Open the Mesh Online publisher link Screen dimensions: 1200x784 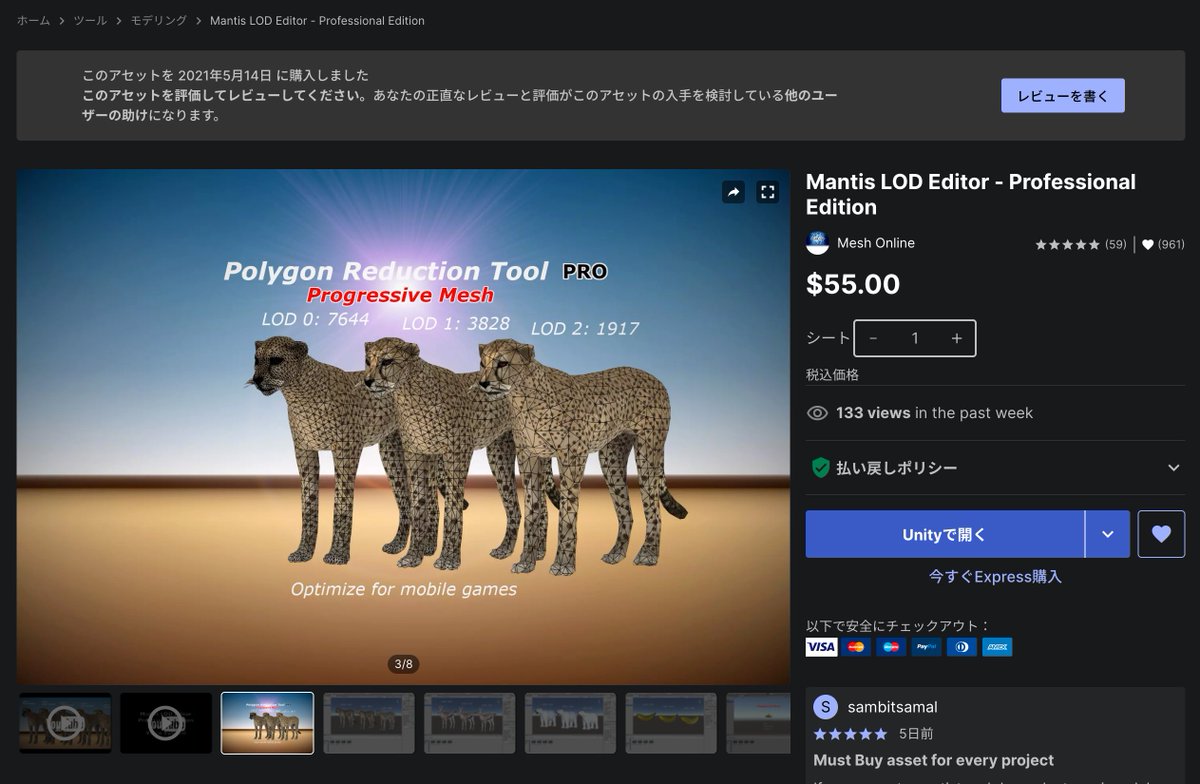tap(876, 243)
